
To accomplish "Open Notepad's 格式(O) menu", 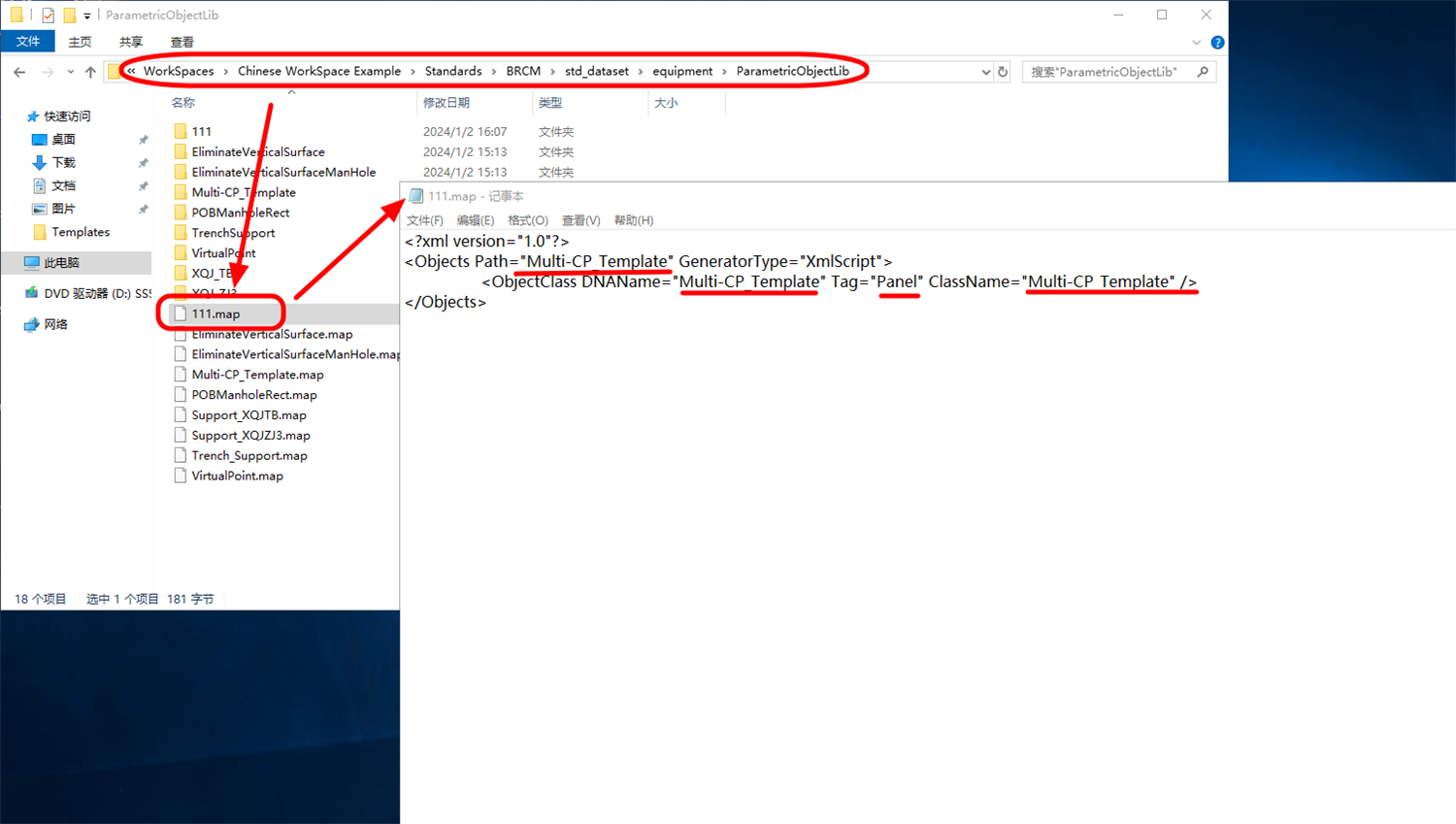I will click(528, 220).
